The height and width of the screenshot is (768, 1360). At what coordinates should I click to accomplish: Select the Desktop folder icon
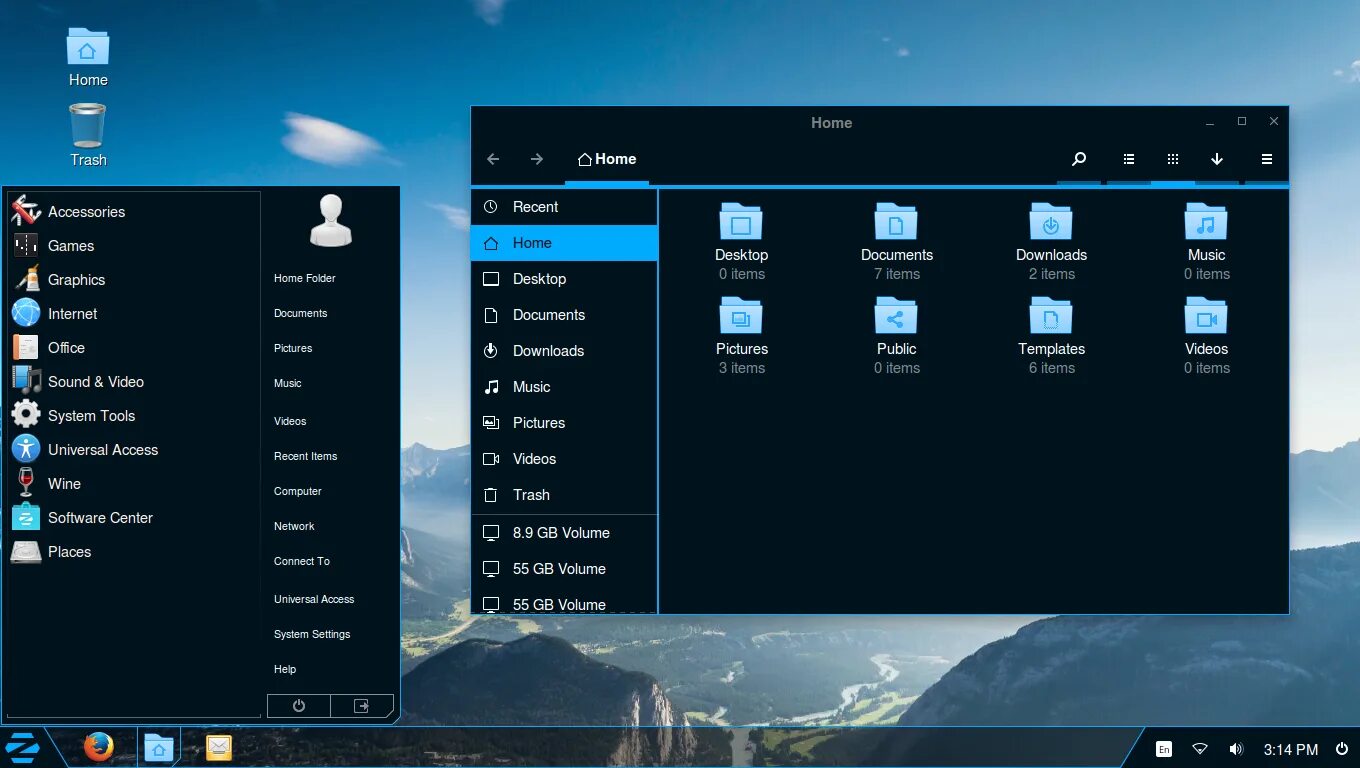(x=741, y=222)
